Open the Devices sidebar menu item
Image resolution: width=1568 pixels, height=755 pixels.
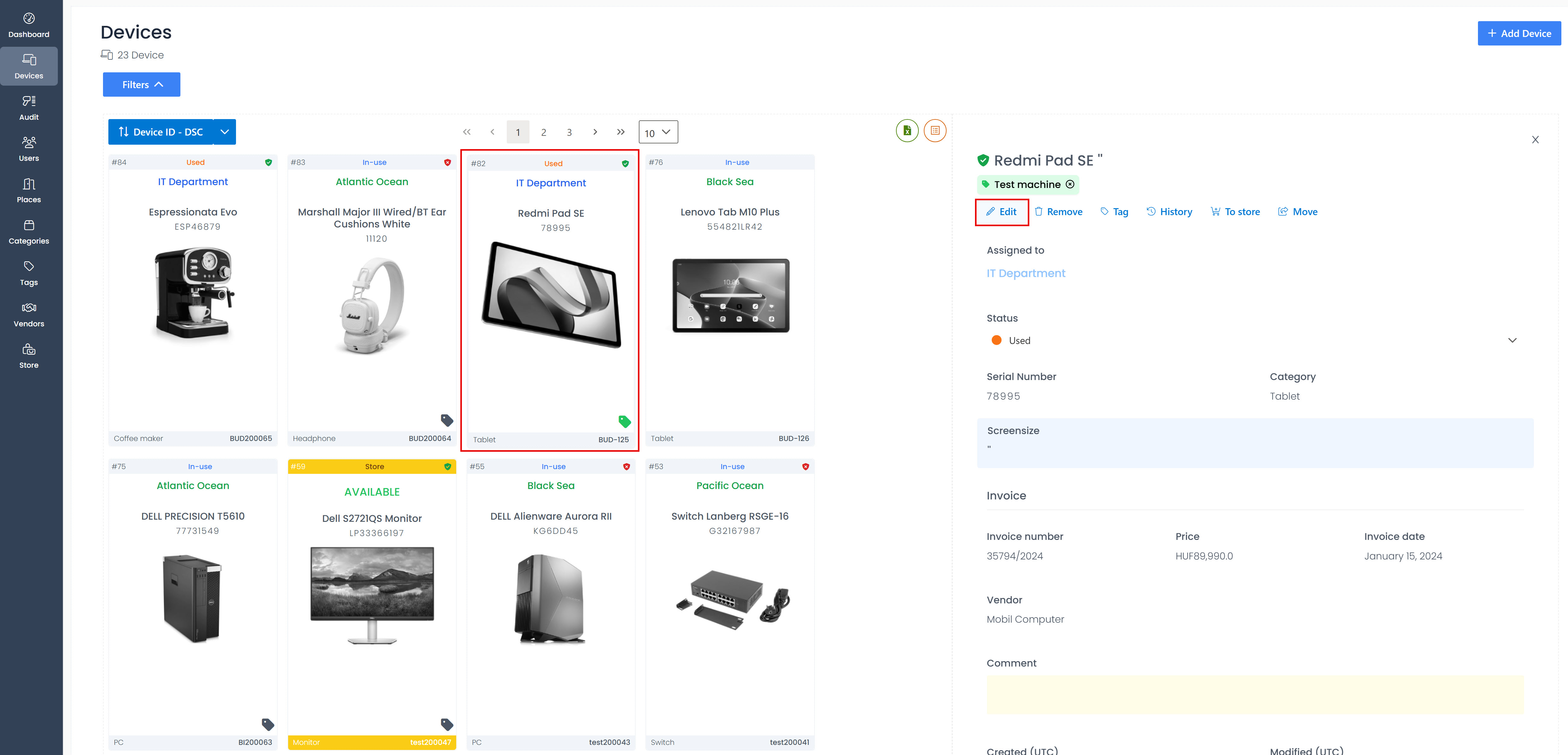click(x=29, y=66)
